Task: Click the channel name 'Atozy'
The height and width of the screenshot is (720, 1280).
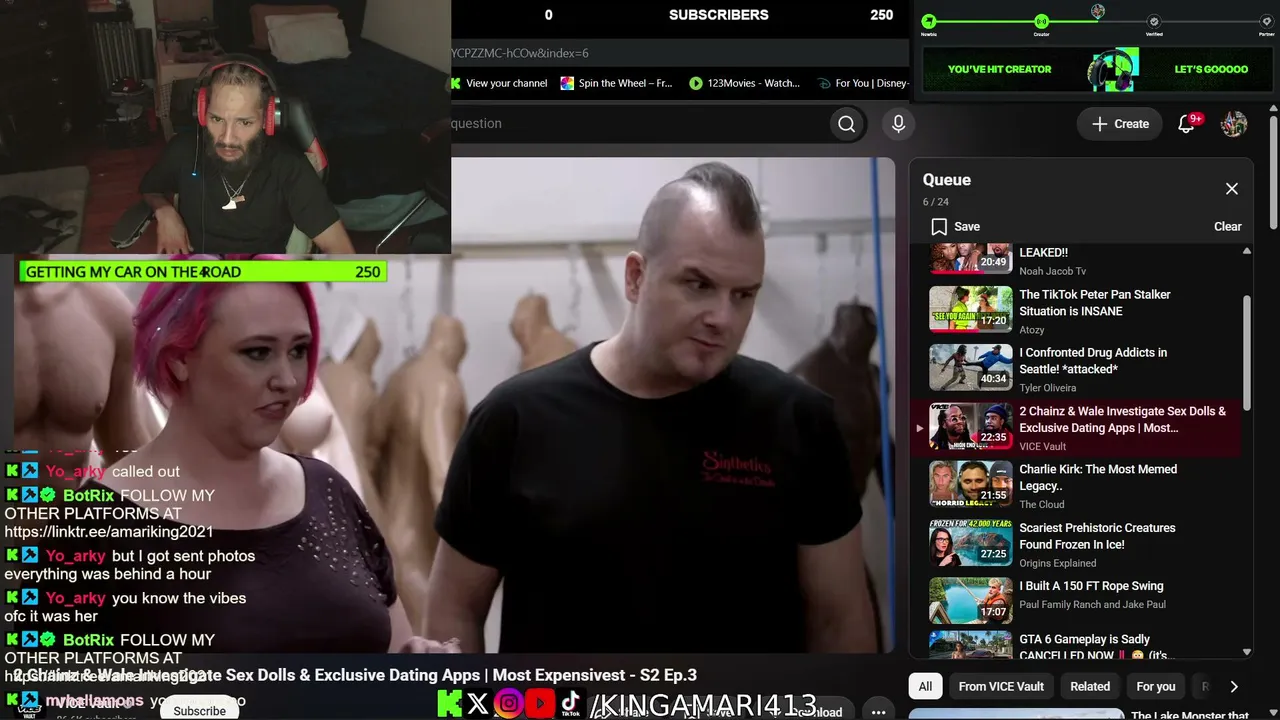Action: 1032,330
